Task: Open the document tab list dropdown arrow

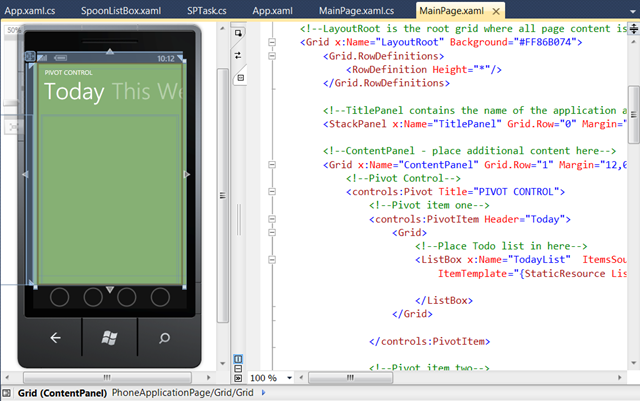Action: click(x=632, y=11)
